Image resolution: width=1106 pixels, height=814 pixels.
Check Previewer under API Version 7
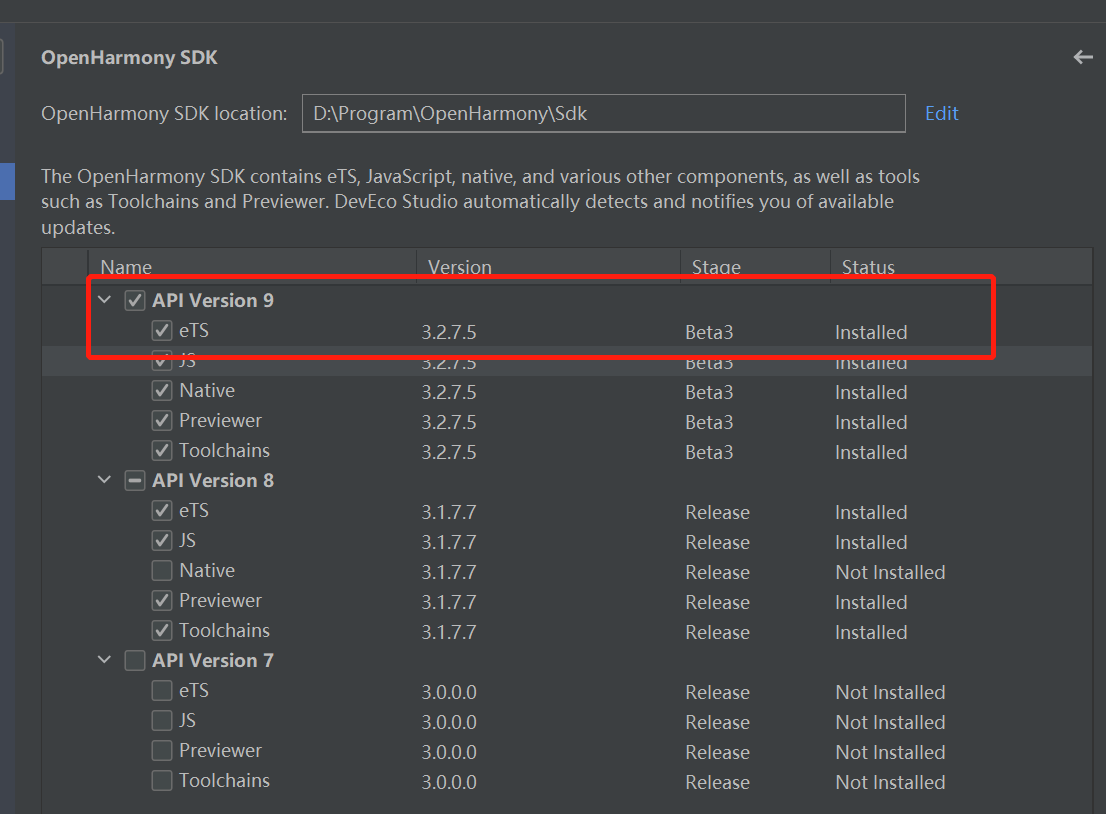(162, 750)
